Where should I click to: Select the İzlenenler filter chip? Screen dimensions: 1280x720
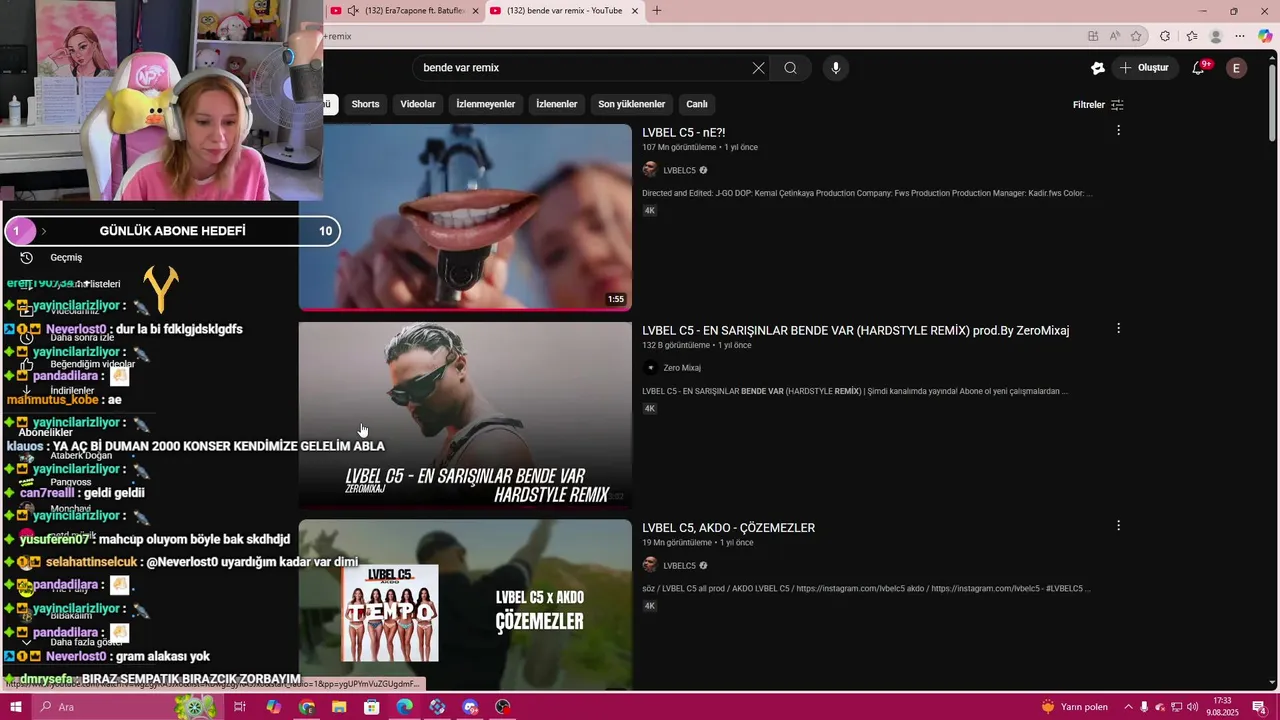(557, 104)
